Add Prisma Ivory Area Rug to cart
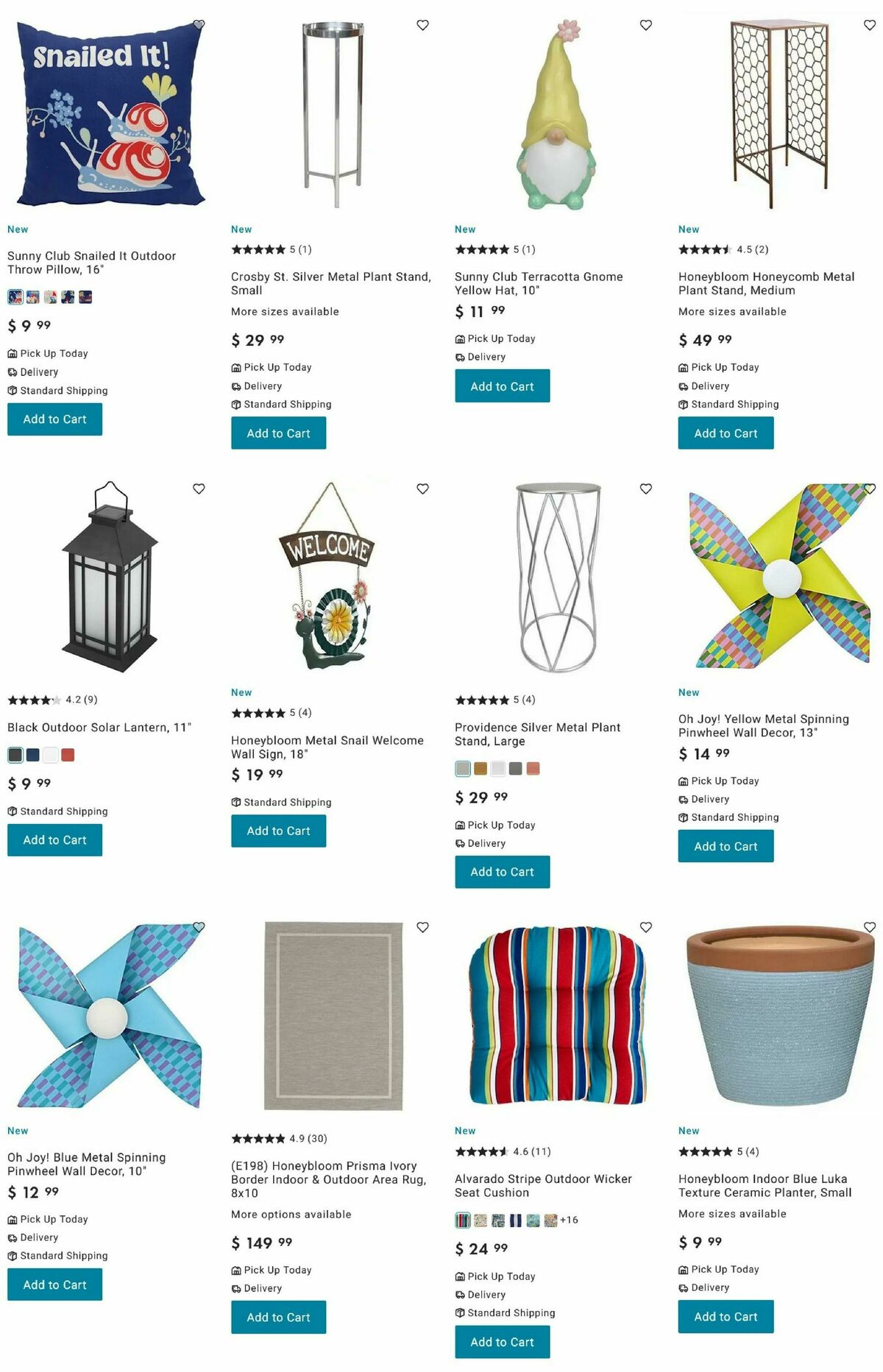 [279, 1317]
